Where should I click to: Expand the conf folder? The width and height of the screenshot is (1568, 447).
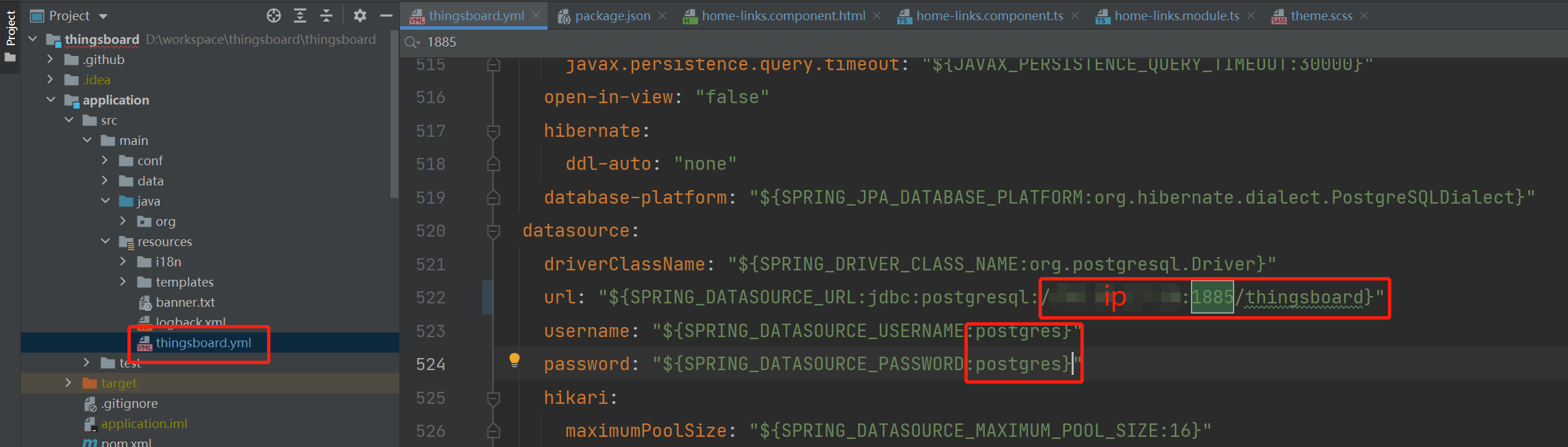tap(105, 160)
